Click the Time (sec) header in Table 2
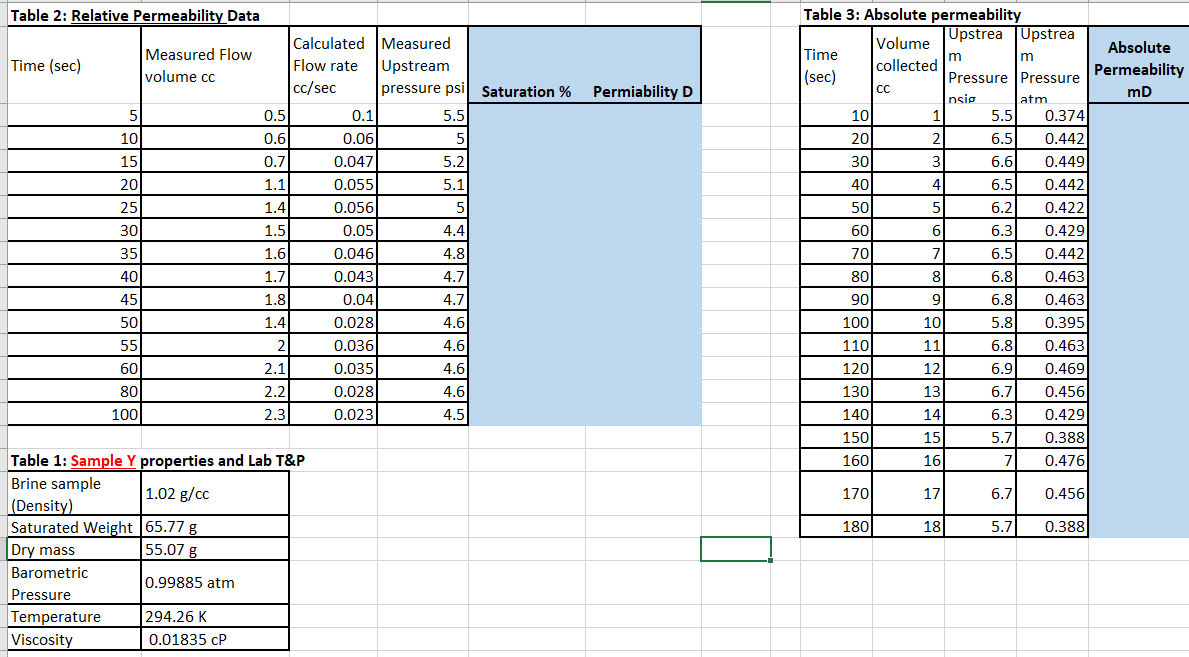 tap(73, 65)
